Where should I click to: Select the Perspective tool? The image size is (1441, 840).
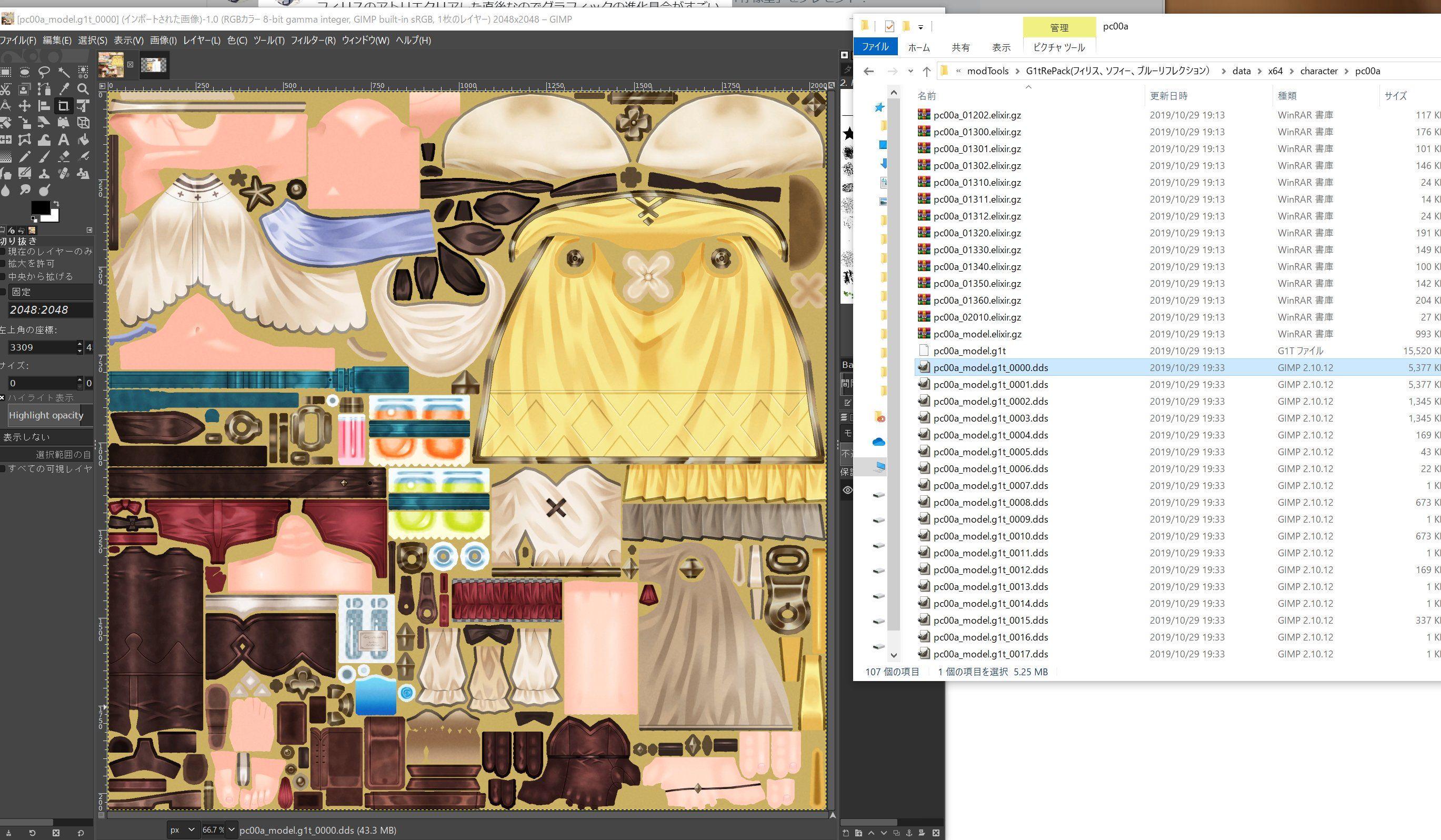[x=64, y=123]
